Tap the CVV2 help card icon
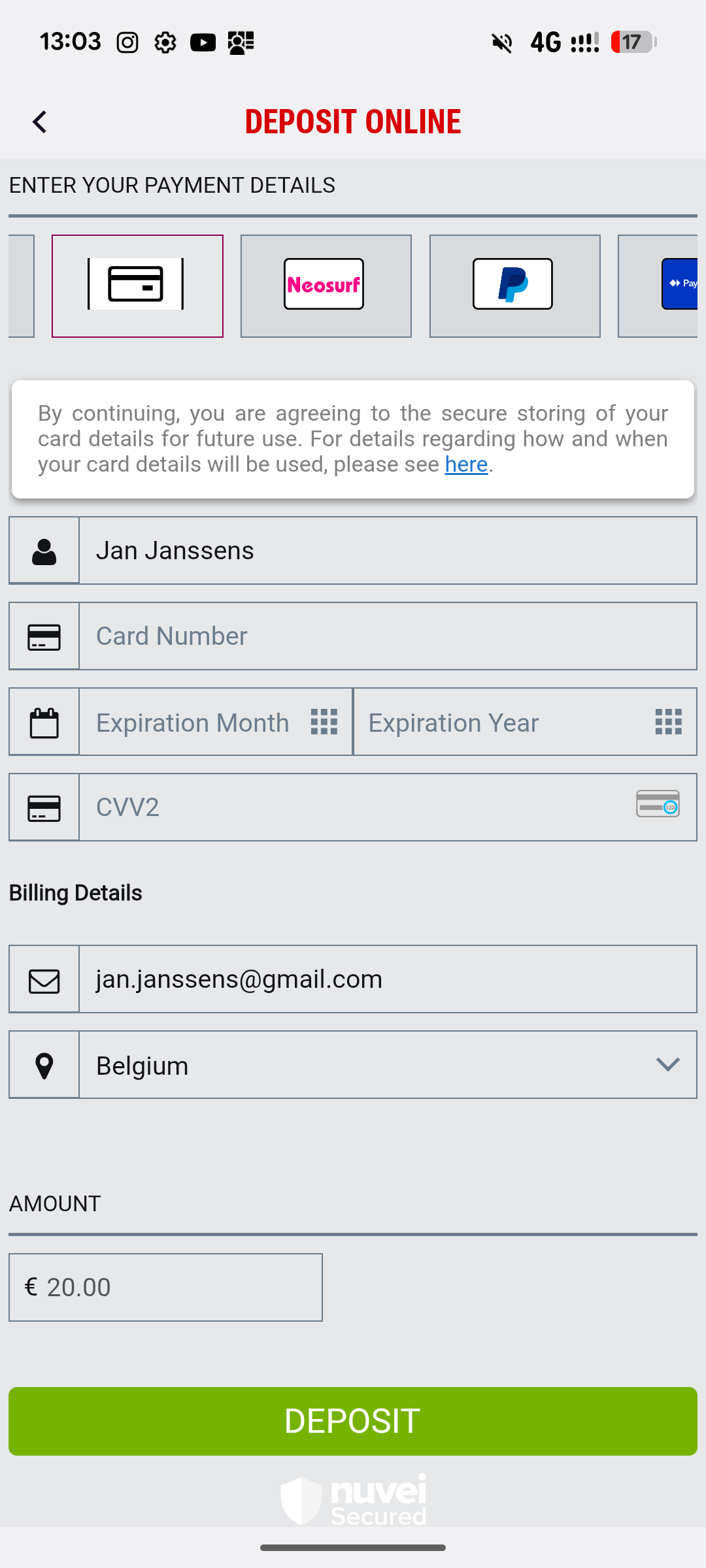The image size is (706, 1568). pos(658,804)
